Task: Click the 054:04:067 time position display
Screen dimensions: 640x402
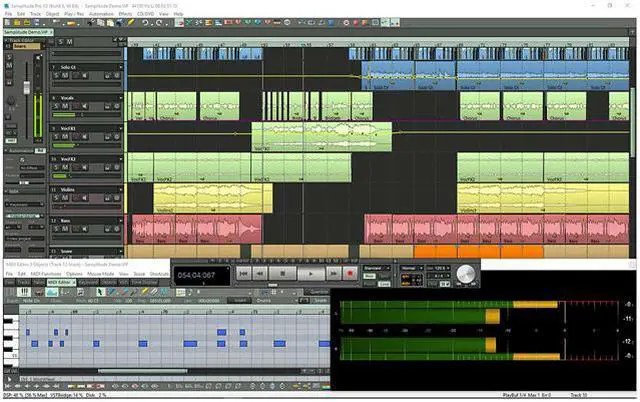Action: (x=198, y=273)
